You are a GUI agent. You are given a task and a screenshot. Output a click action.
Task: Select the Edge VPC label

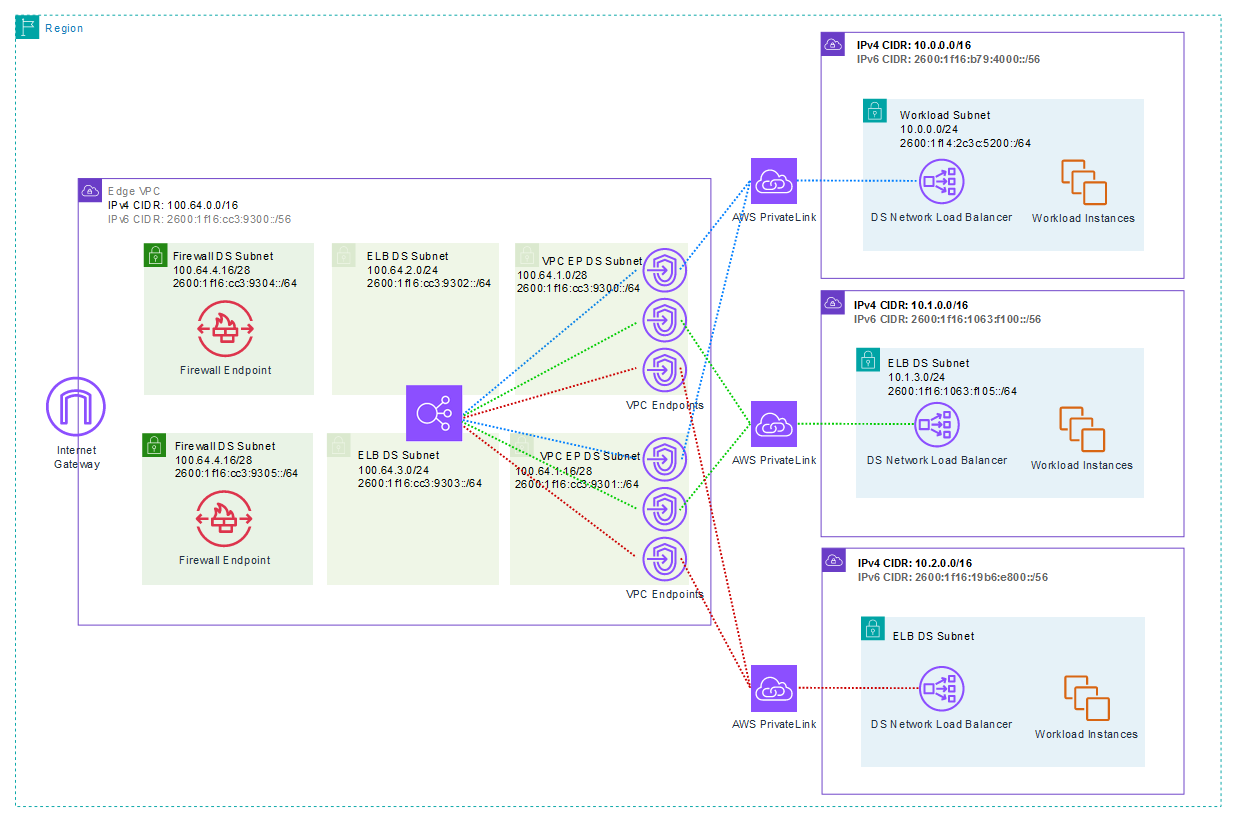tap(134, 190)
